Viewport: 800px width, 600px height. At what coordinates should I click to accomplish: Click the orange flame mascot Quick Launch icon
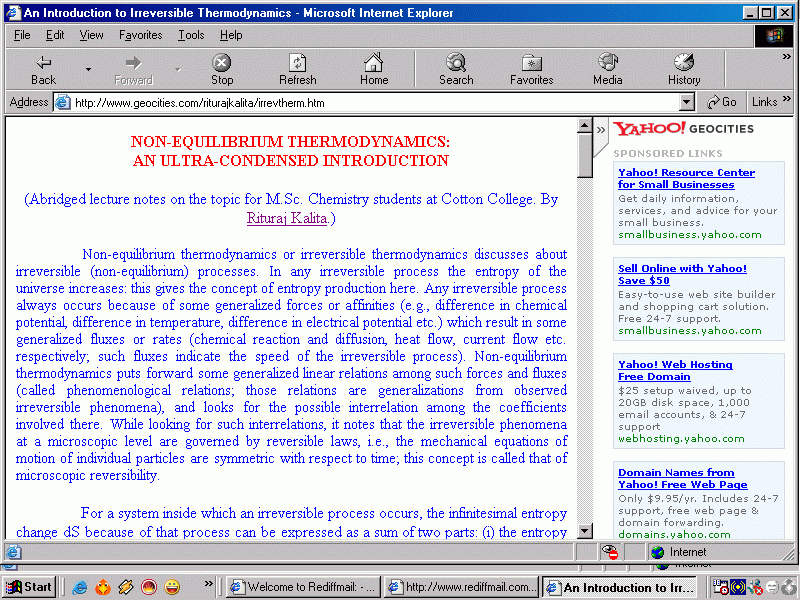coord(103,588)
